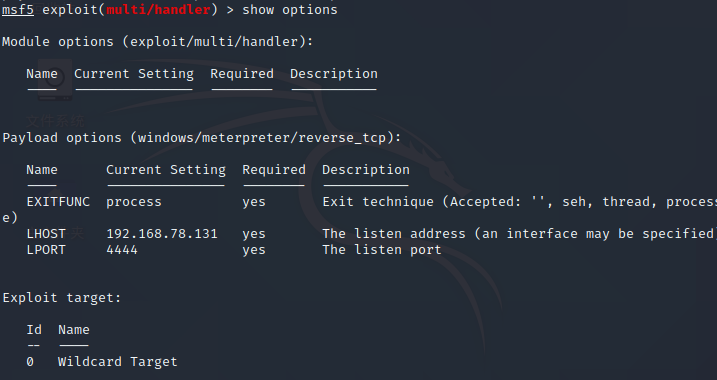Viewport: 717px width, 380px height.
Task: Click the 'Module options (exploit/multi/handler):' heading
Action: (x=158, y=42)
